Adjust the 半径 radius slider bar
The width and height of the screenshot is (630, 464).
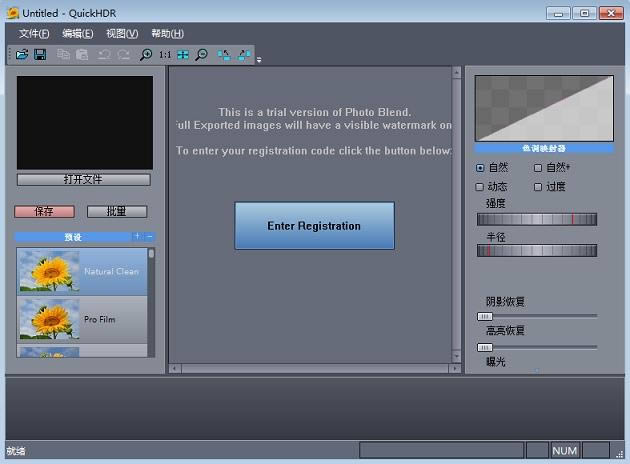(x=536, y=251)
